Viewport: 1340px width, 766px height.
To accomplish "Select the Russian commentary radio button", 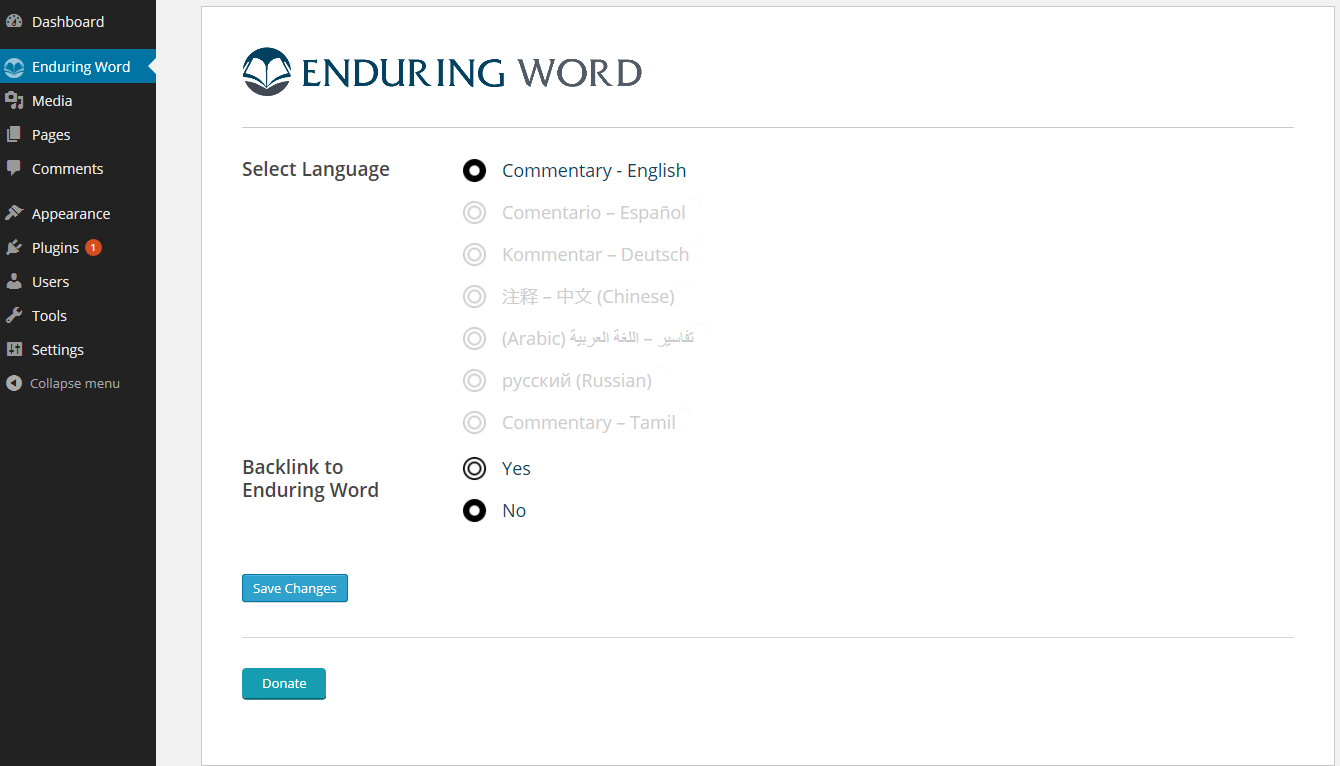I will point(474,381).
